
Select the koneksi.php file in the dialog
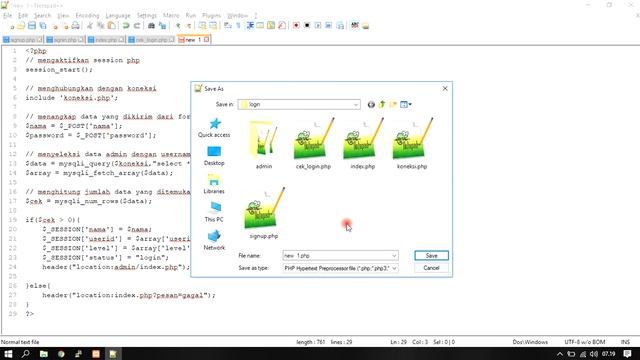412,144
